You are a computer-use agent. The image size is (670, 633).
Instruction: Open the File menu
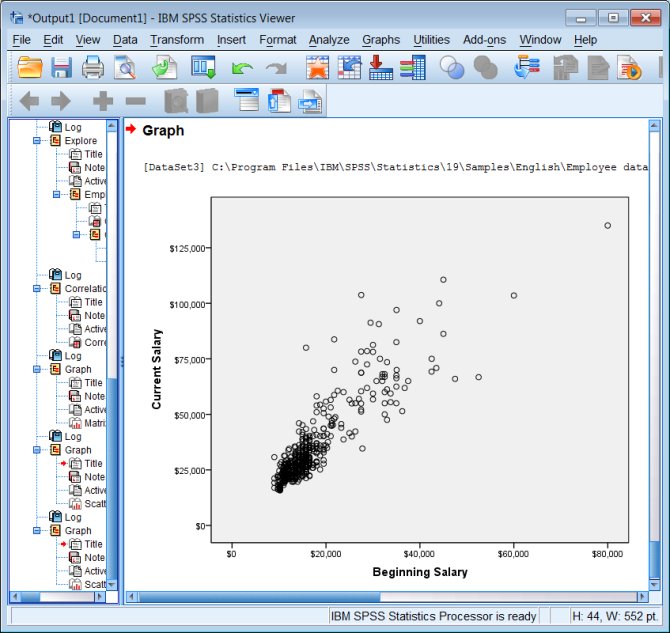tap(21, 40)
